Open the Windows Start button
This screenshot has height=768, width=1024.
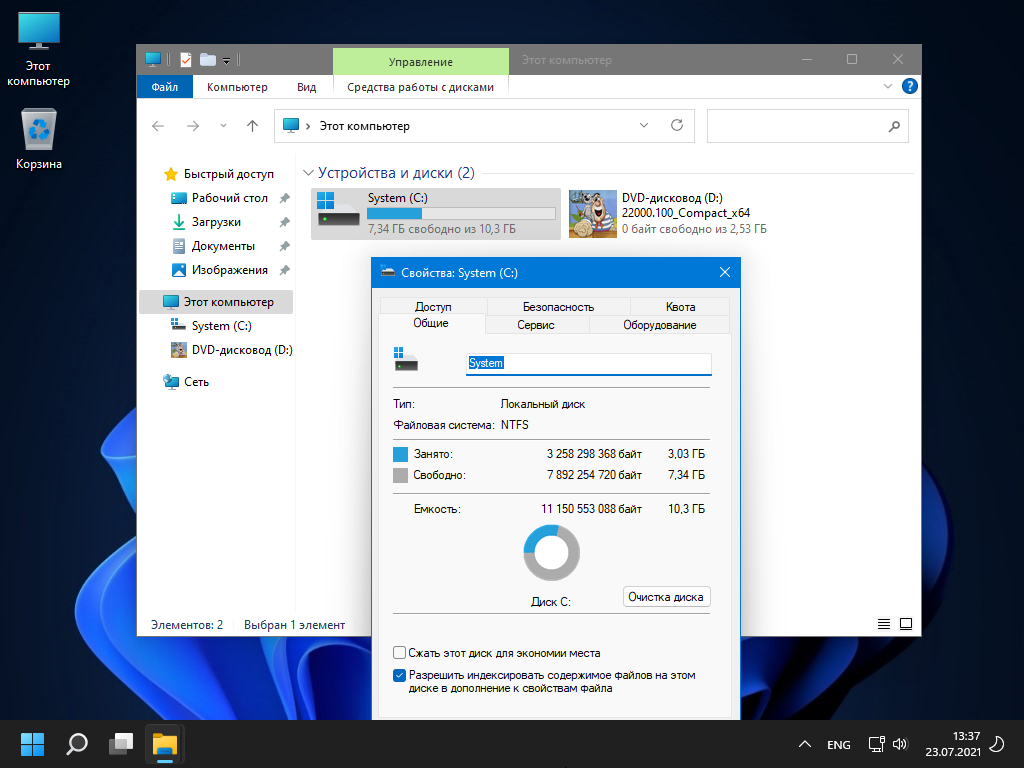coord(33,744)
